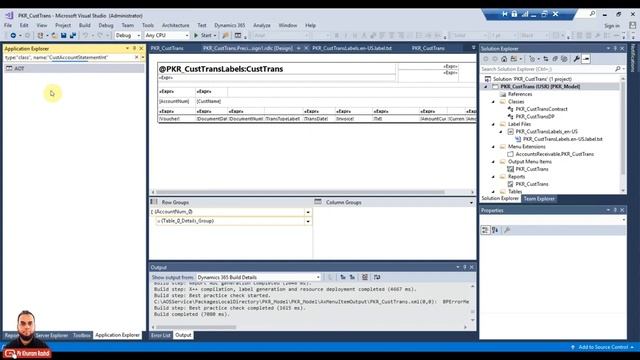
Task: Pin the Solution Explorer panel
Action: (615, 48)
